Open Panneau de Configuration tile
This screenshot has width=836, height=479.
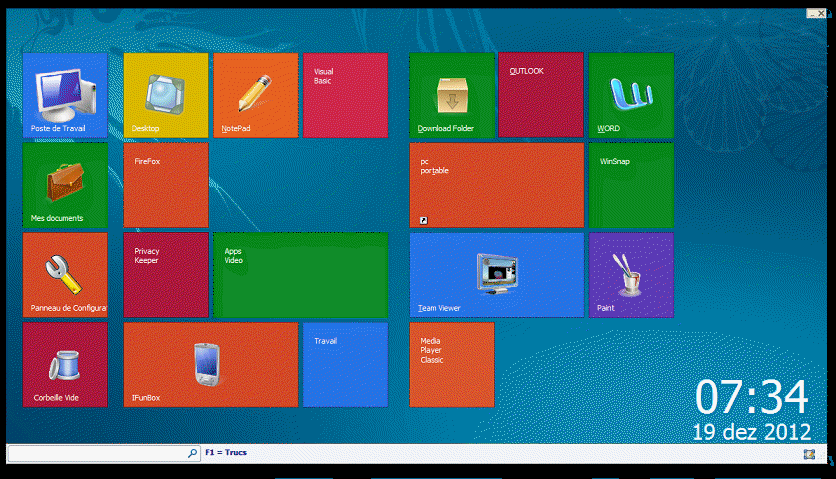coord(65,275)
